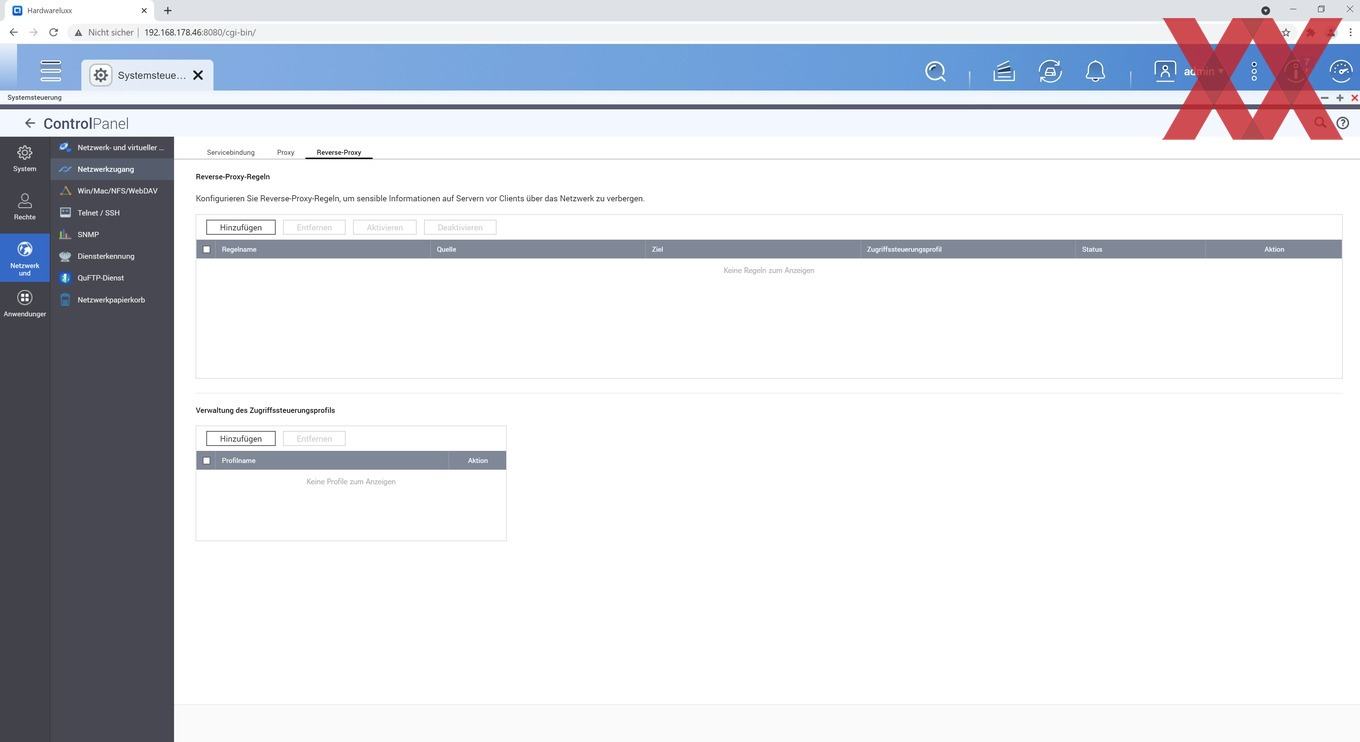1360x742 pixels.
Task: Open Diensterkennung entry
Action: (112, 256)
